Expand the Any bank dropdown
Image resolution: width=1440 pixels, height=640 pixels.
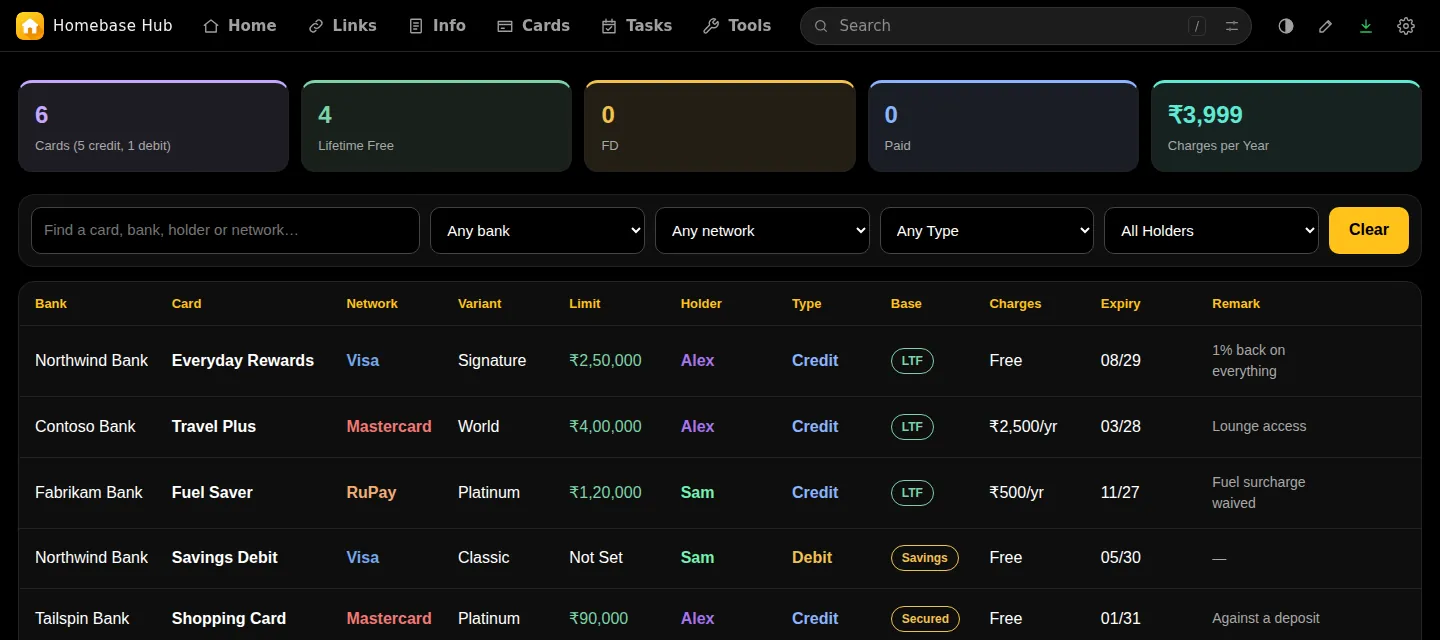(537, 230)
